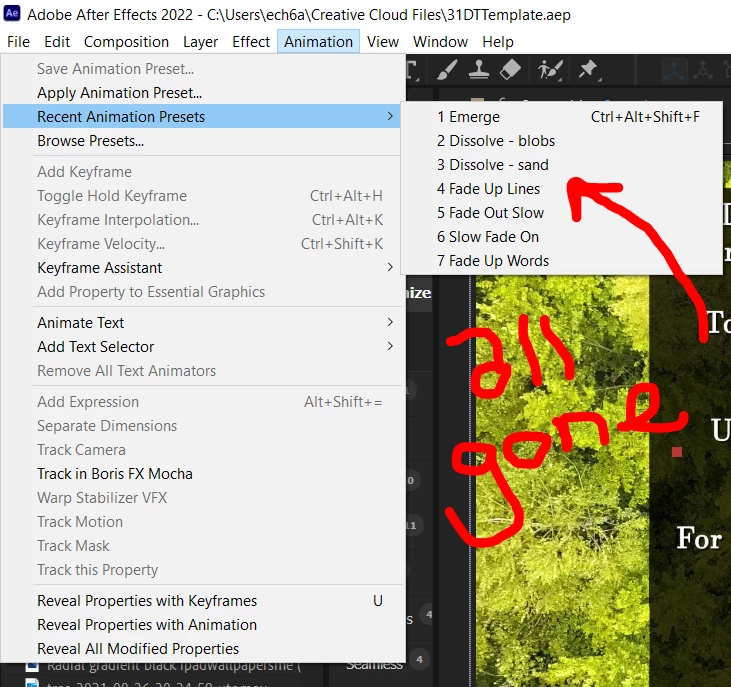Open the Effect menu

point(251,42)
